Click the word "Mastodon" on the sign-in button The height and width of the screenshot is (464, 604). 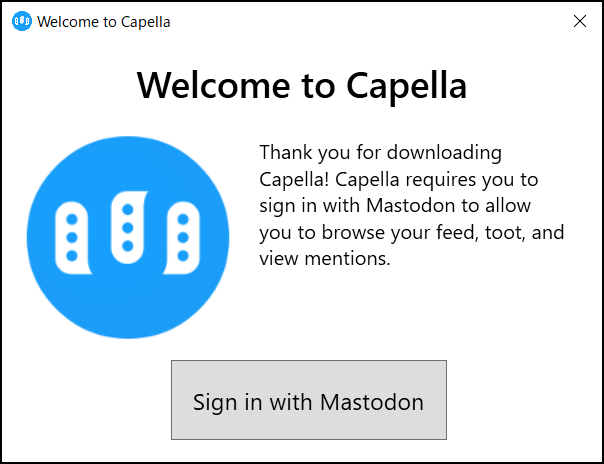(x=372, y=402)
